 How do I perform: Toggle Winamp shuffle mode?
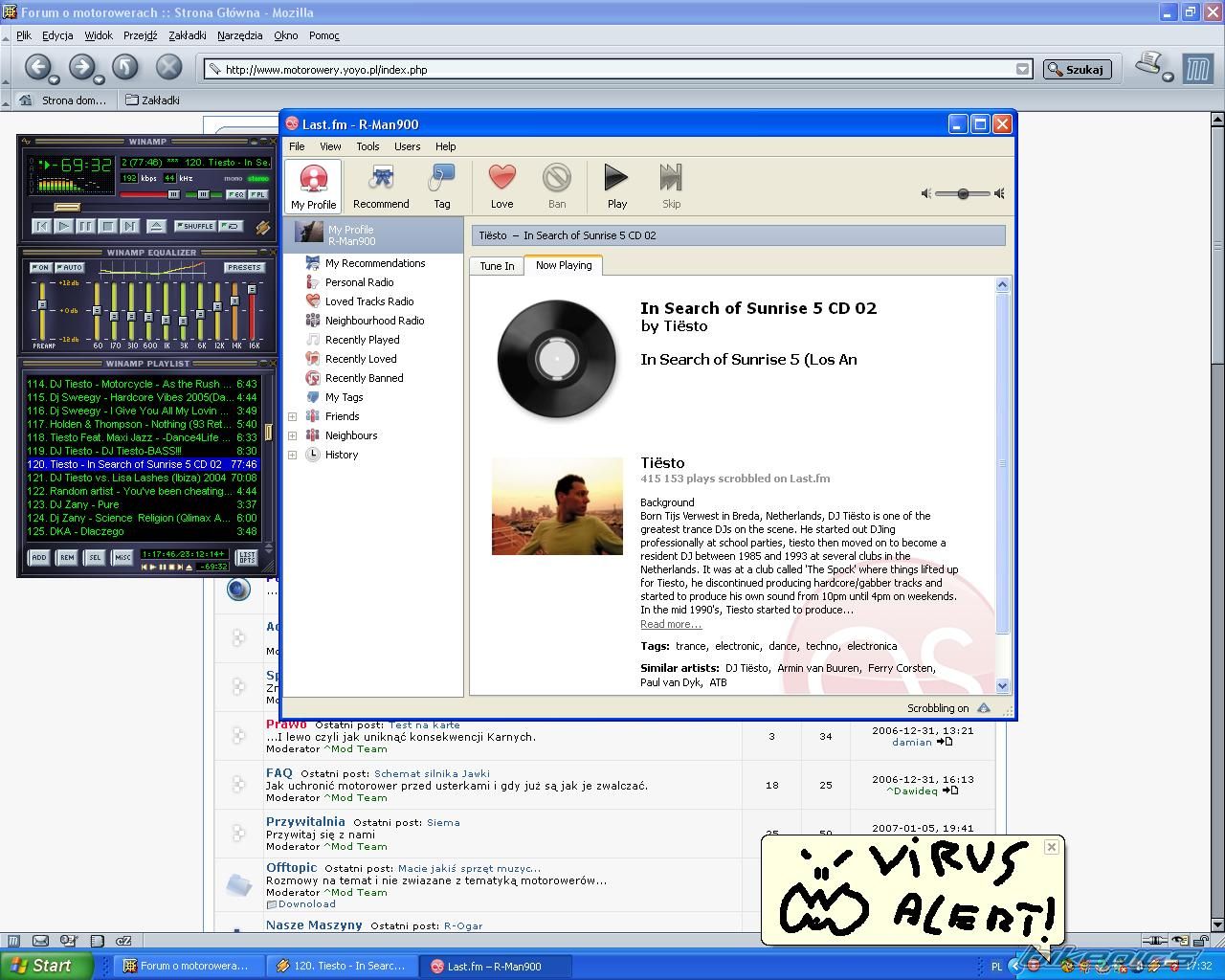coord(195,227)
